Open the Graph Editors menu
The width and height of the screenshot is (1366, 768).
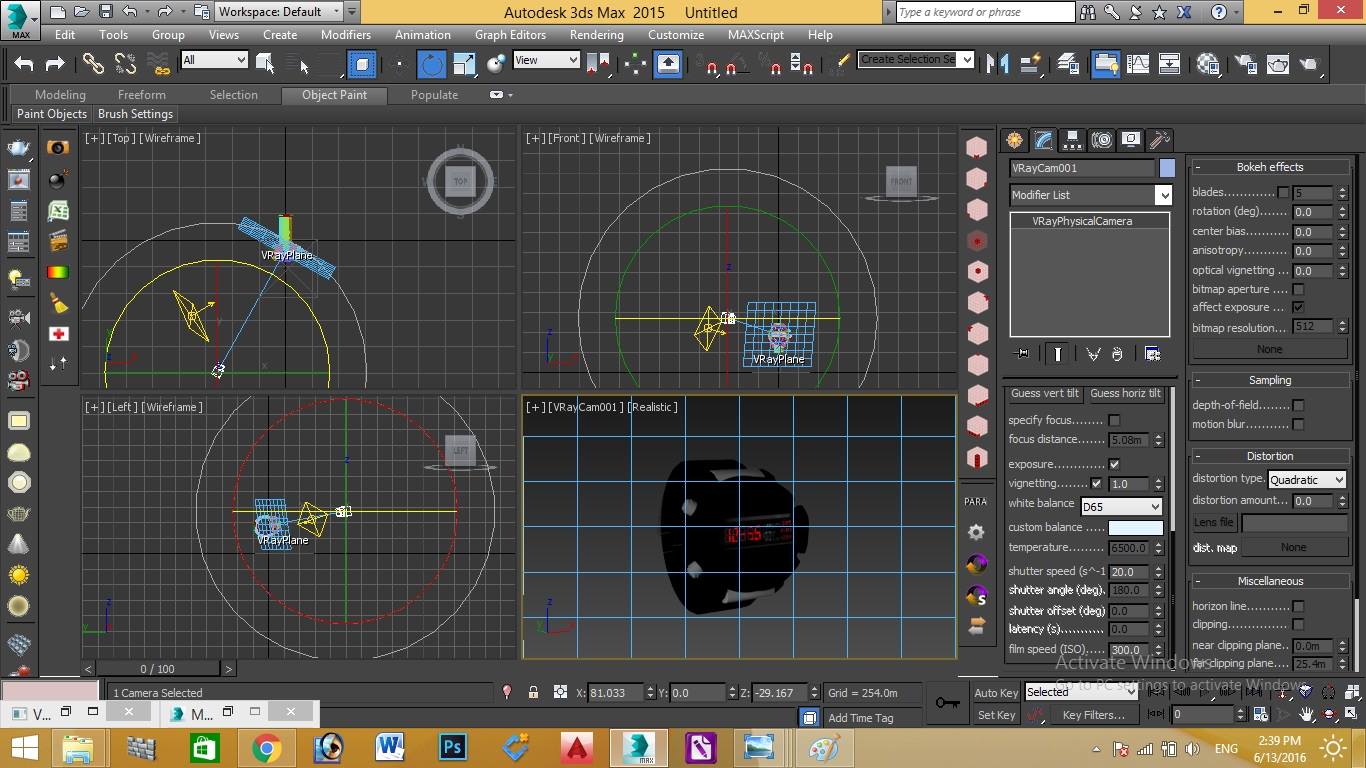pos(510,34)
